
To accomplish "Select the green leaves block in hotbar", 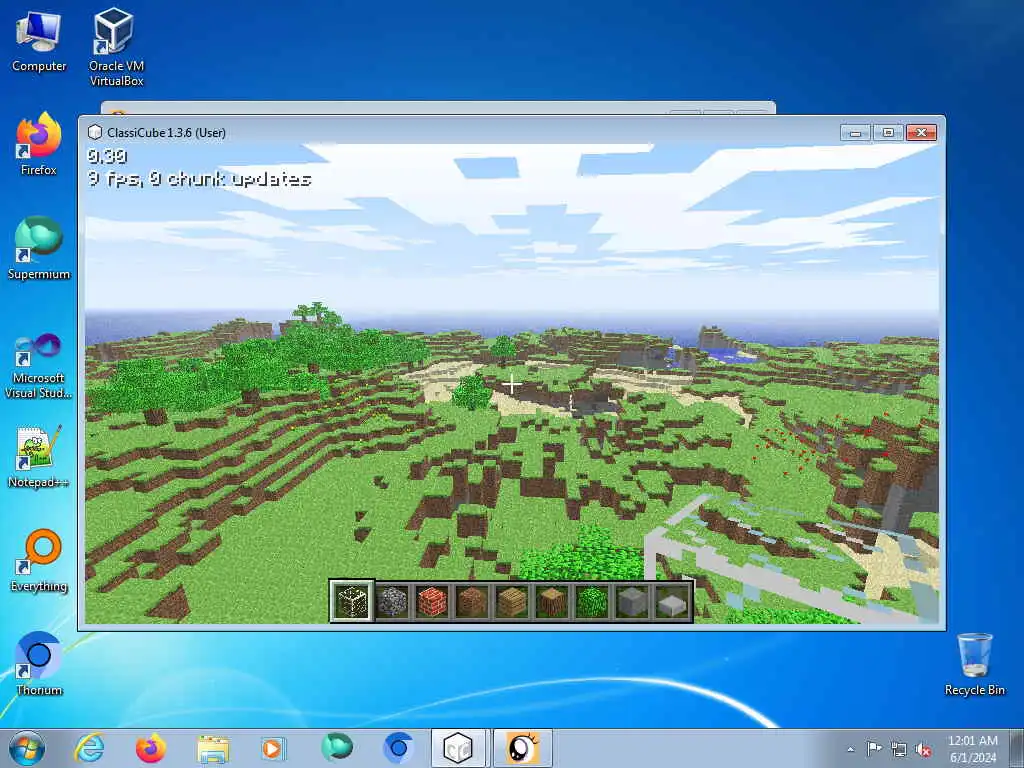I will point(592,601).
